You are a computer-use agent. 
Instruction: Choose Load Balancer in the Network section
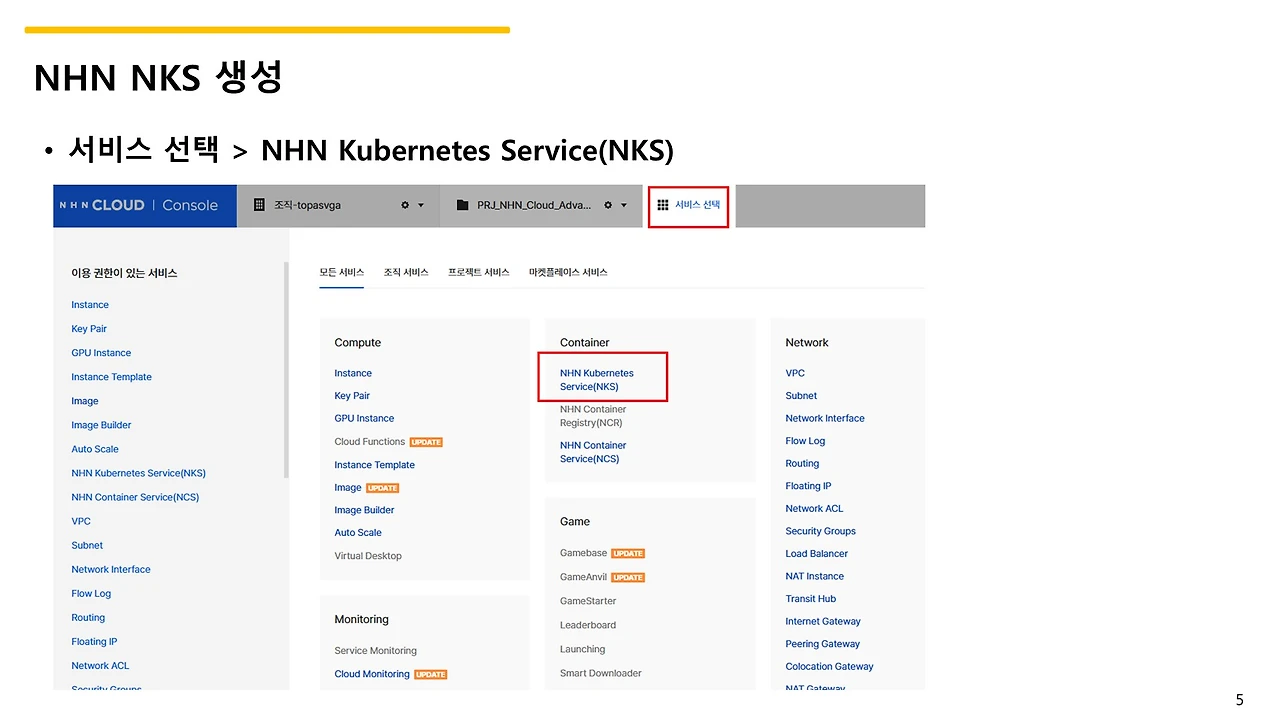point(817,554)
